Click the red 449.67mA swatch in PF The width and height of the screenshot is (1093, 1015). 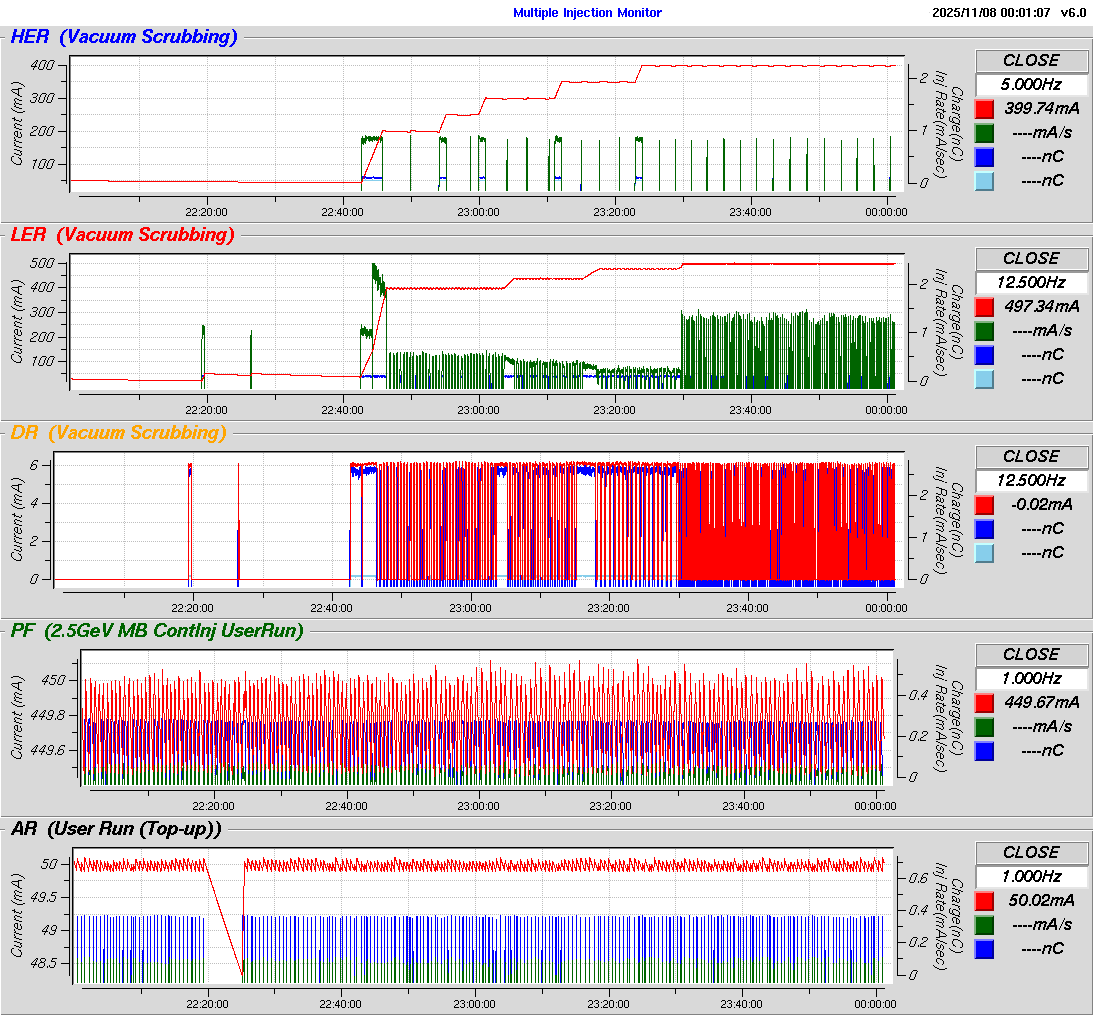click(x=985, y=703)
